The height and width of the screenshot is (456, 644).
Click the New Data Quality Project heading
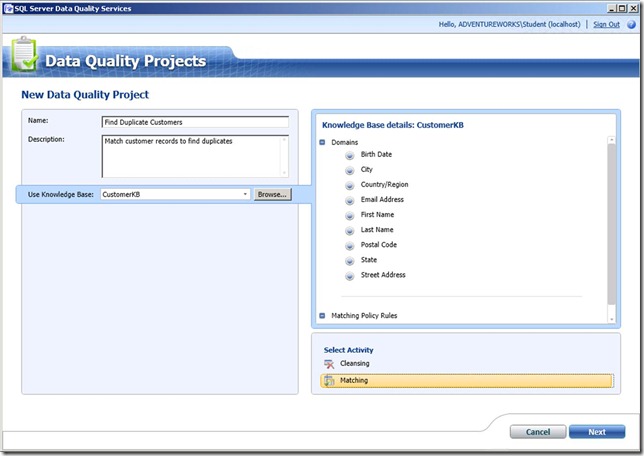tap(85, 94)
